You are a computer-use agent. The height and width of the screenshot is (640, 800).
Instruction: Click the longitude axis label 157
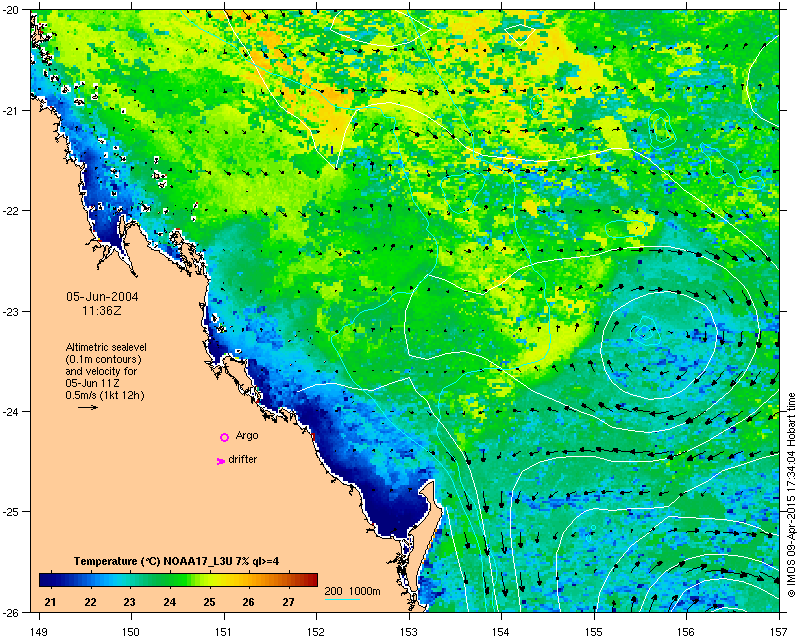(x=780, y=632)
